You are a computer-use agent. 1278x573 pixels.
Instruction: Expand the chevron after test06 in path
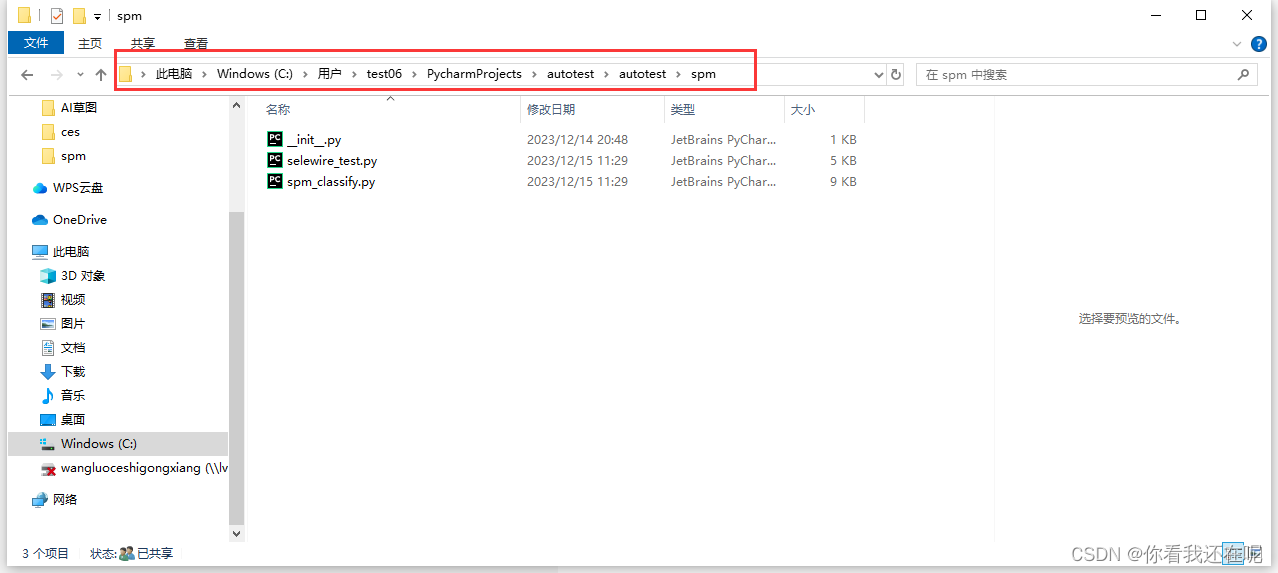click(414, 74)
